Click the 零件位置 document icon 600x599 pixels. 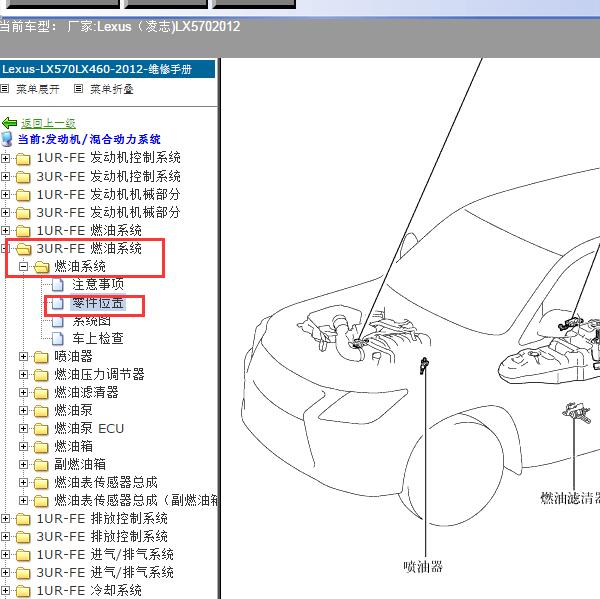(58, 303)
